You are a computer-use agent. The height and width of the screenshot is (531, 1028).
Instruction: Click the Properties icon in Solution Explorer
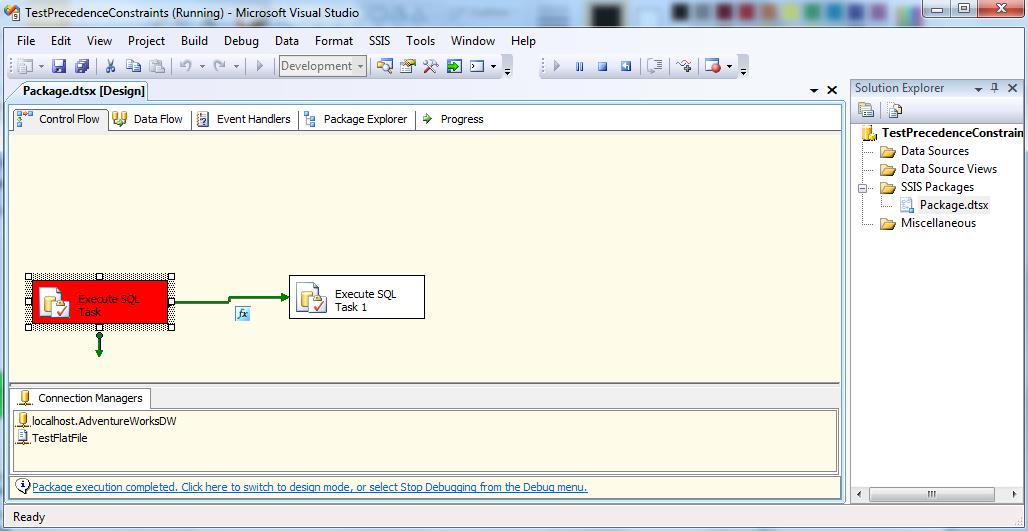[x=866, y=110]
